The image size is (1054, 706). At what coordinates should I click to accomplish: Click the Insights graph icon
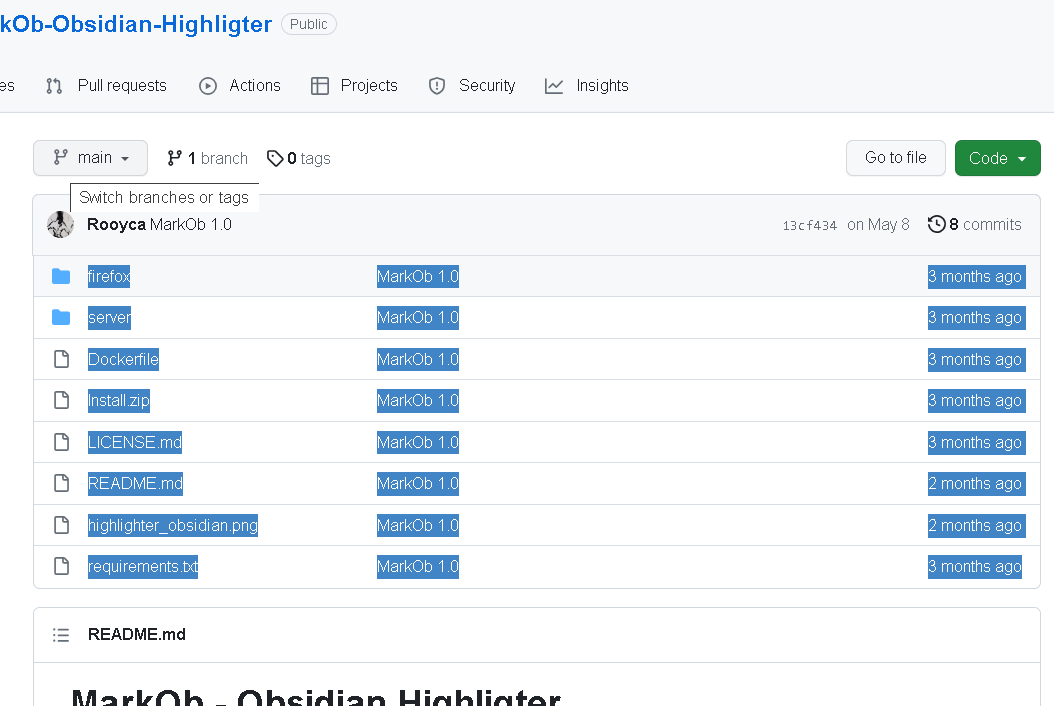(554, 86)
